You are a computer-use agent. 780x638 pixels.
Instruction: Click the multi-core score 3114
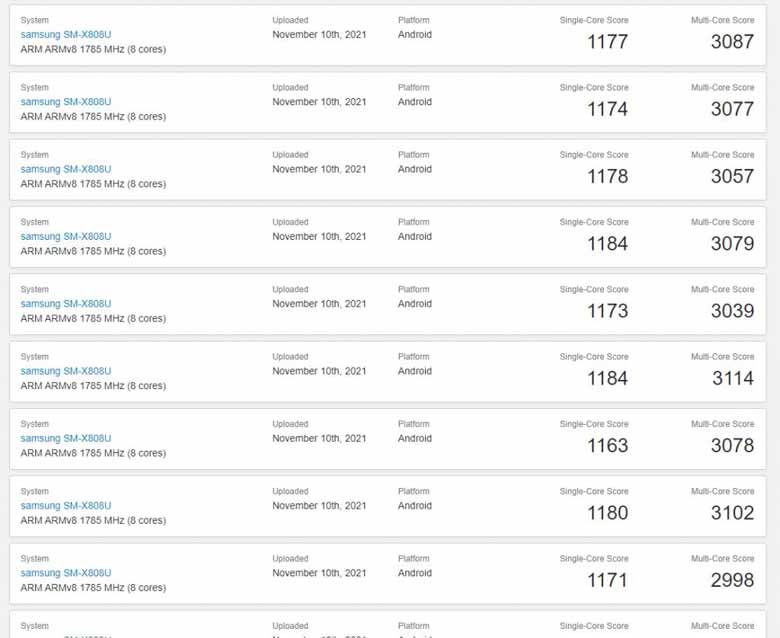(x=732, y=378)
